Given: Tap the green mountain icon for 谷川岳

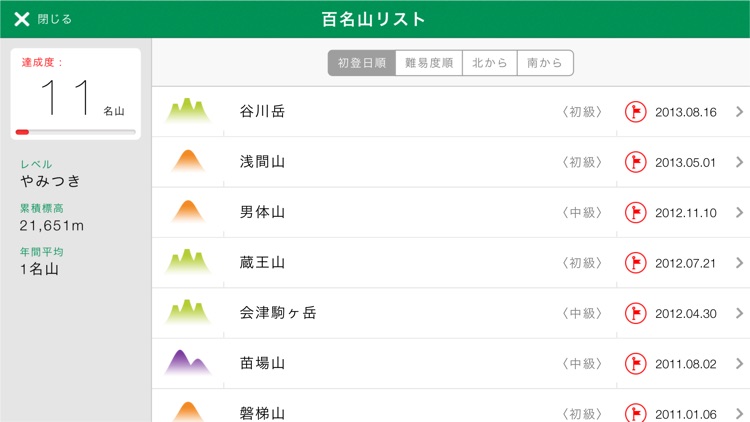Looking at the screenshot, I should pyautogui.click(x=188, y=111).
